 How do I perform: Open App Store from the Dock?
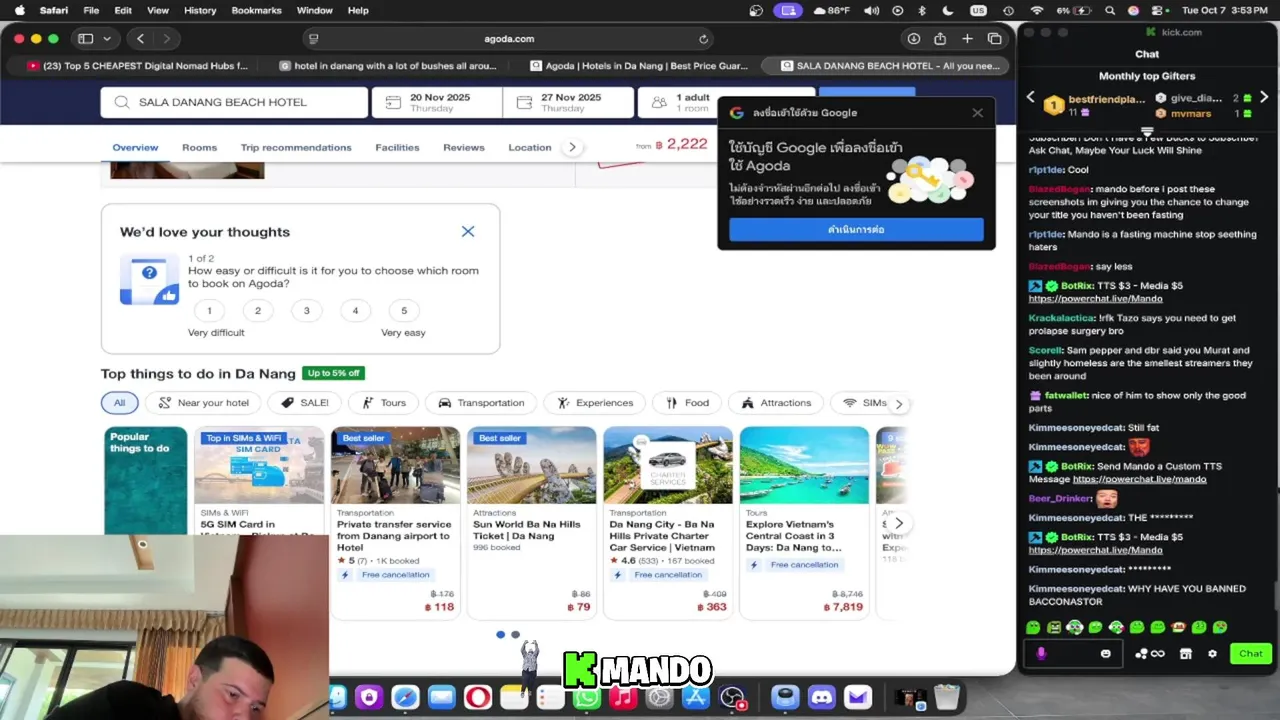(x=695, y=697)
